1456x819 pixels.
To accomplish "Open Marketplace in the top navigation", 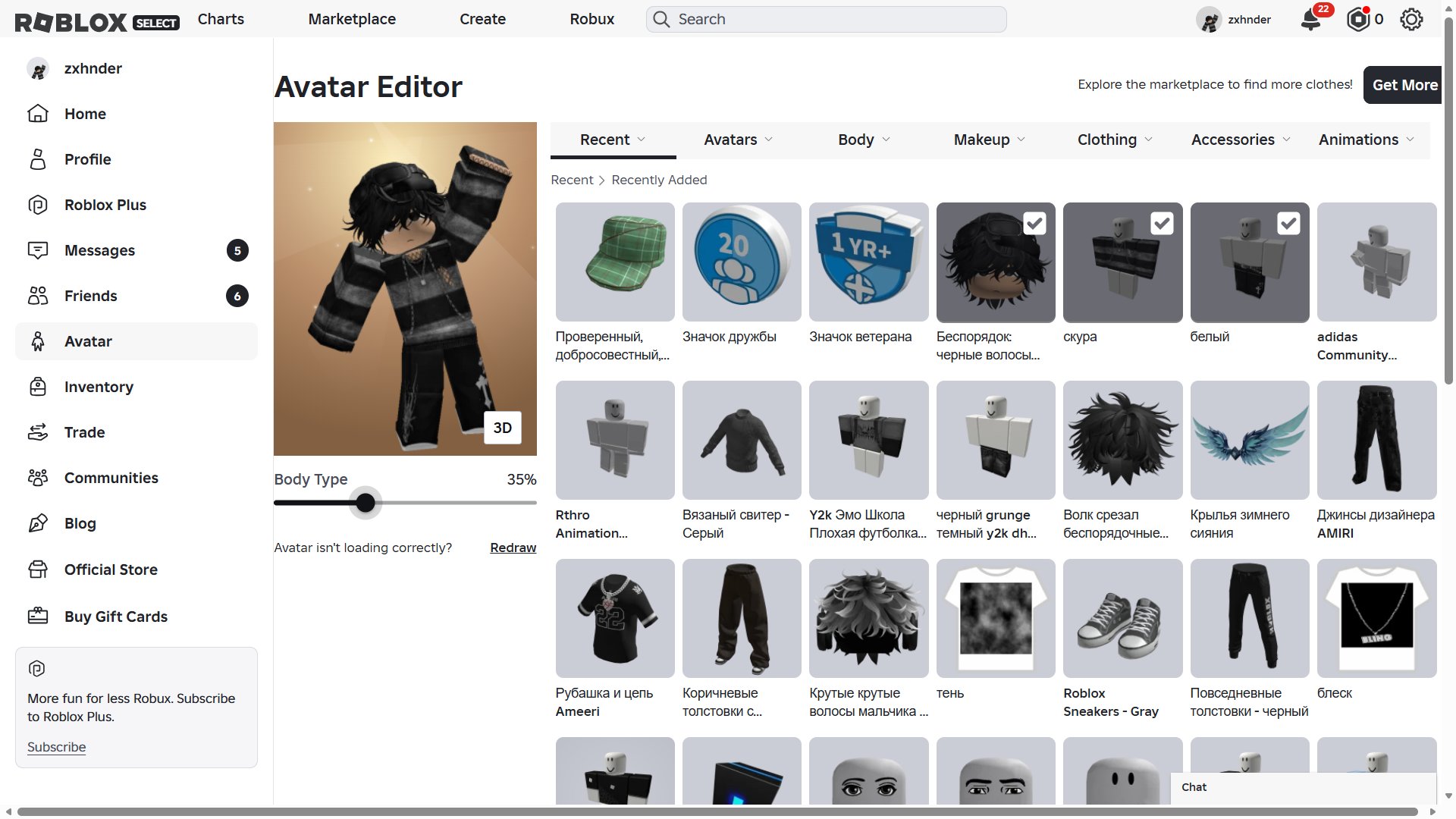I will [x=352, y=19].
